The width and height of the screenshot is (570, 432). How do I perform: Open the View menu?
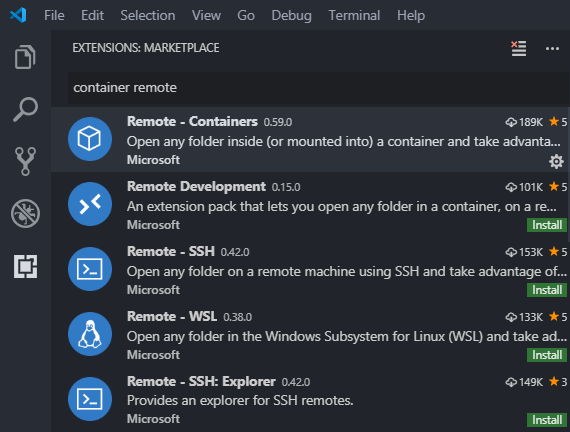206,15
